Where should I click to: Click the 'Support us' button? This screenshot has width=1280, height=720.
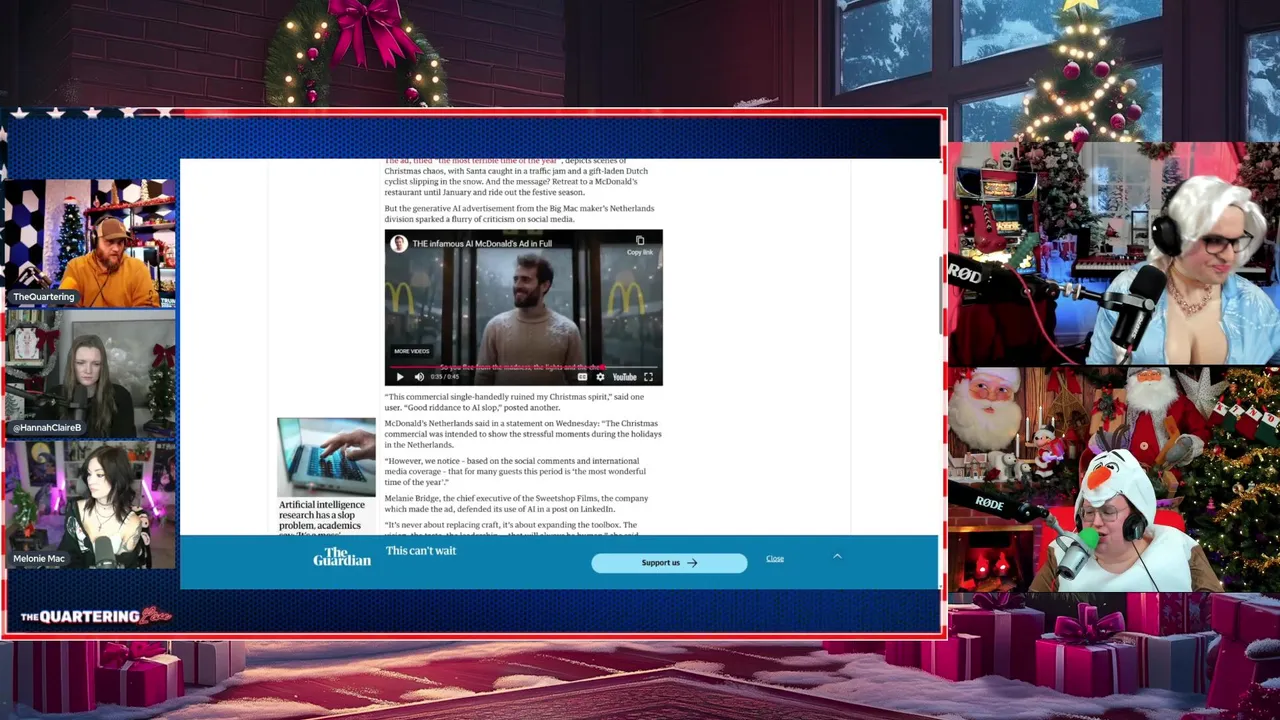click(669, 563)
